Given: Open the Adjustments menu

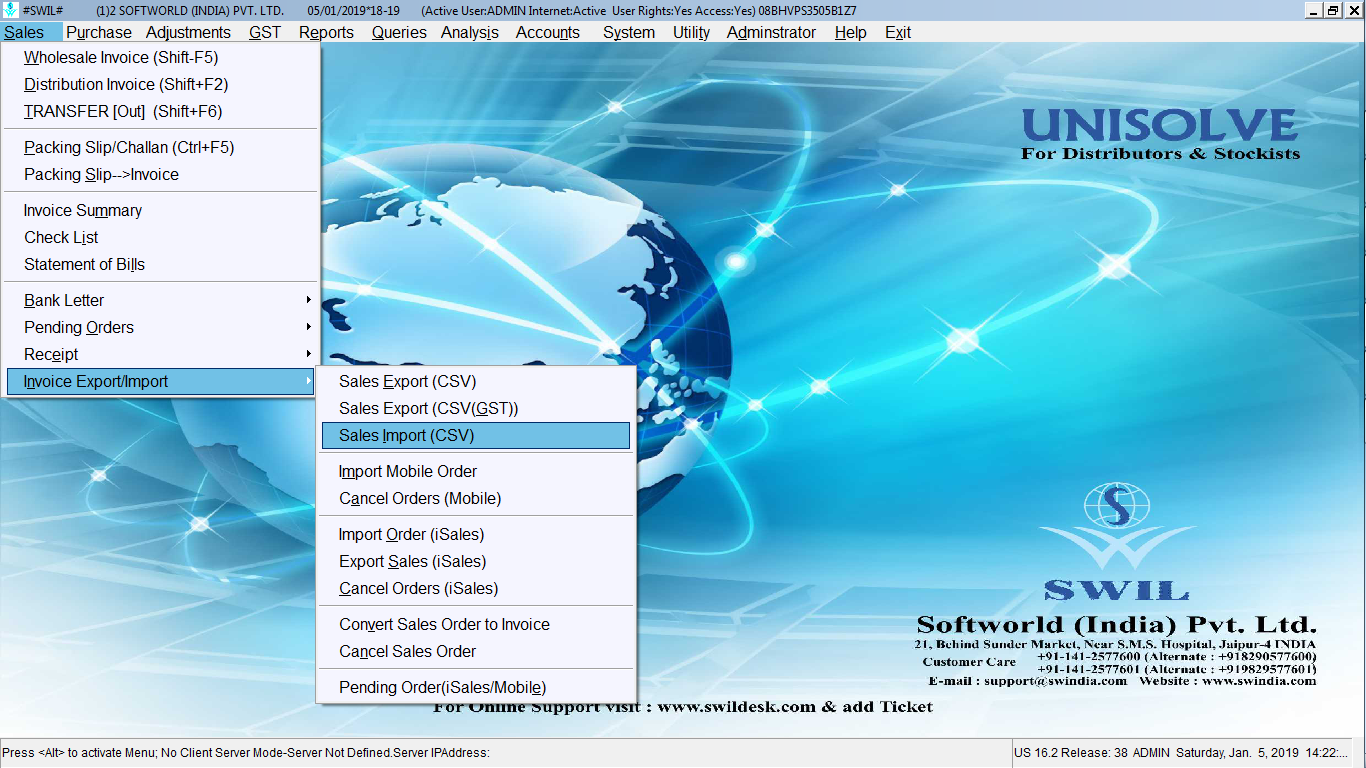Looking at the screenshot, I should point(188,32).
